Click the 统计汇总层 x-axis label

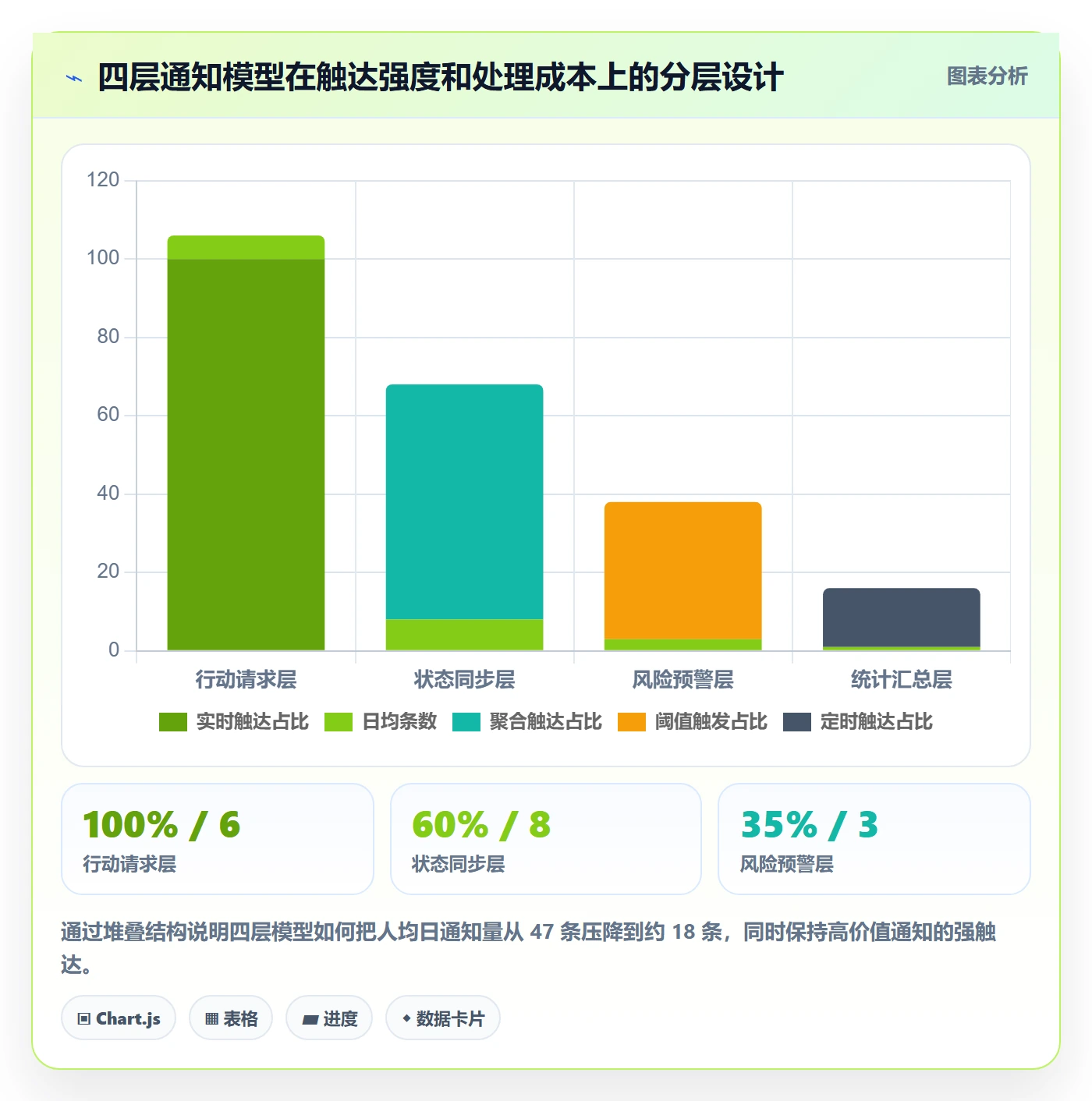[902, 680]
